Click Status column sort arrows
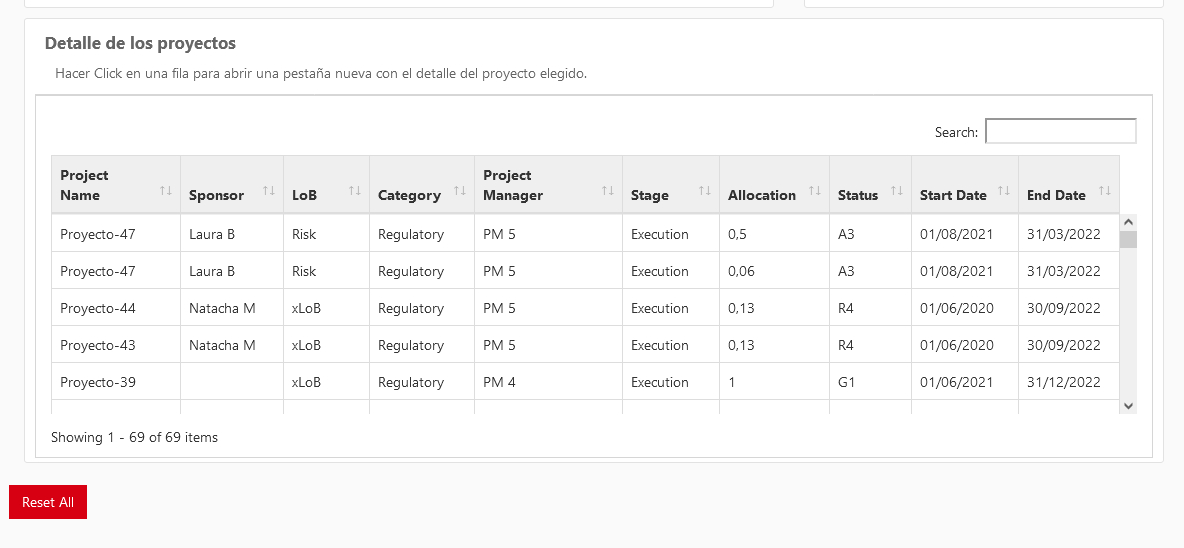 coord(897,190)
